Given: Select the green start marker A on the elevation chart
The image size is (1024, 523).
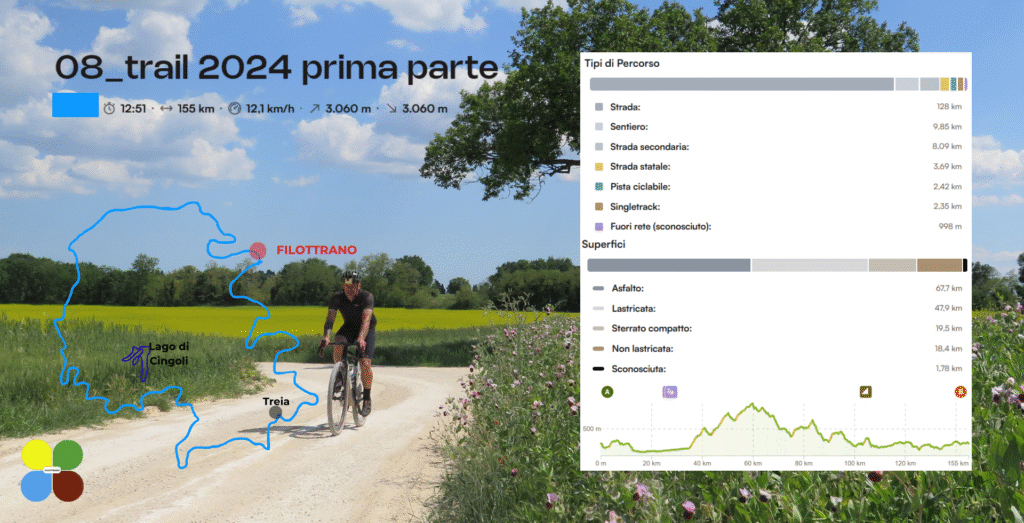Looking at the screenshot, I should tap(608, 392).
